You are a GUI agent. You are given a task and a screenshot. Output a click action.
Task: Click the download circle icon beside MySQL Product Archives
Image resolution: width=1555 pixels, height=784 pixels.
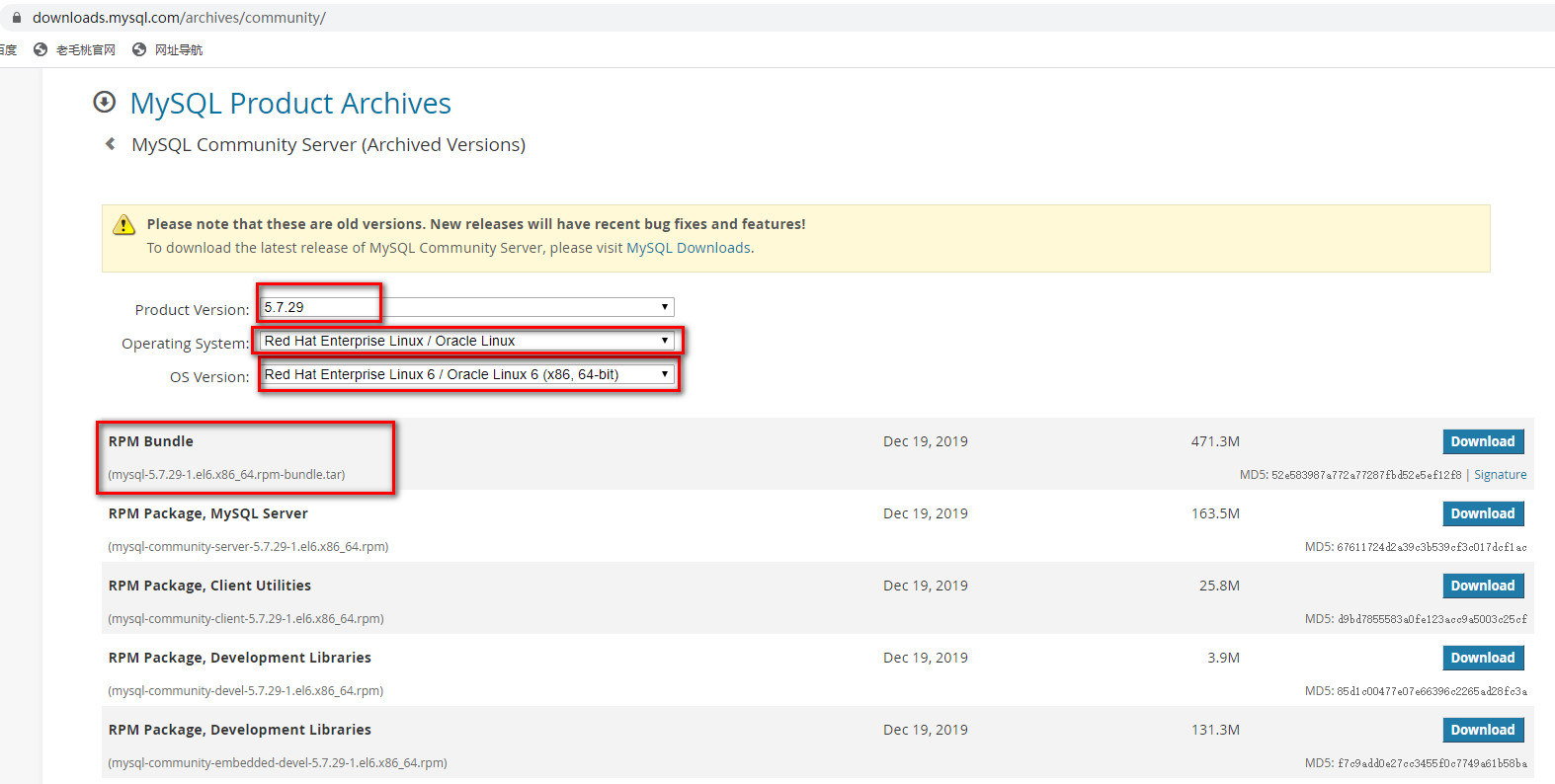pos(104,102)
